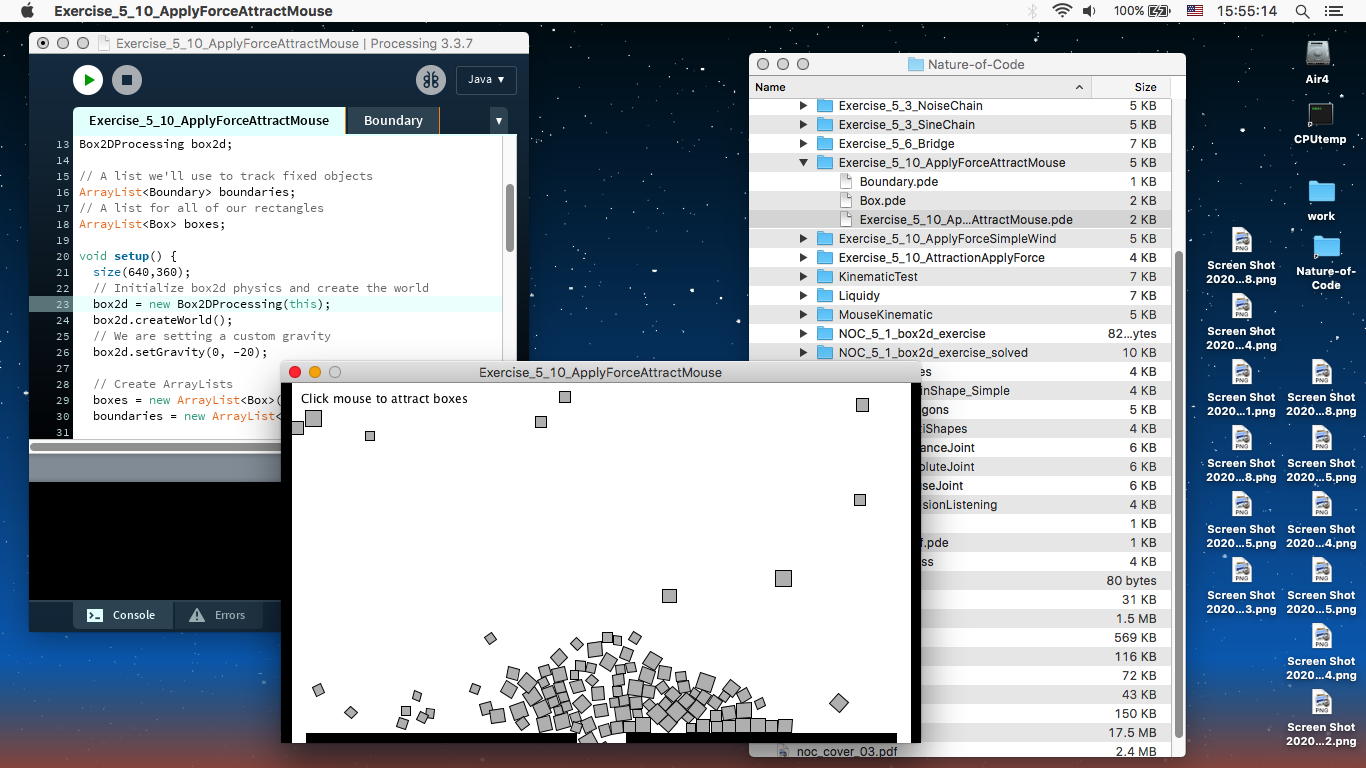The height and width of the screenshot is (768, 1366).
Task: Open the Exercise_5_10_ApplyForceAttractMouse app menu
Action: click(x=193, y=11)
